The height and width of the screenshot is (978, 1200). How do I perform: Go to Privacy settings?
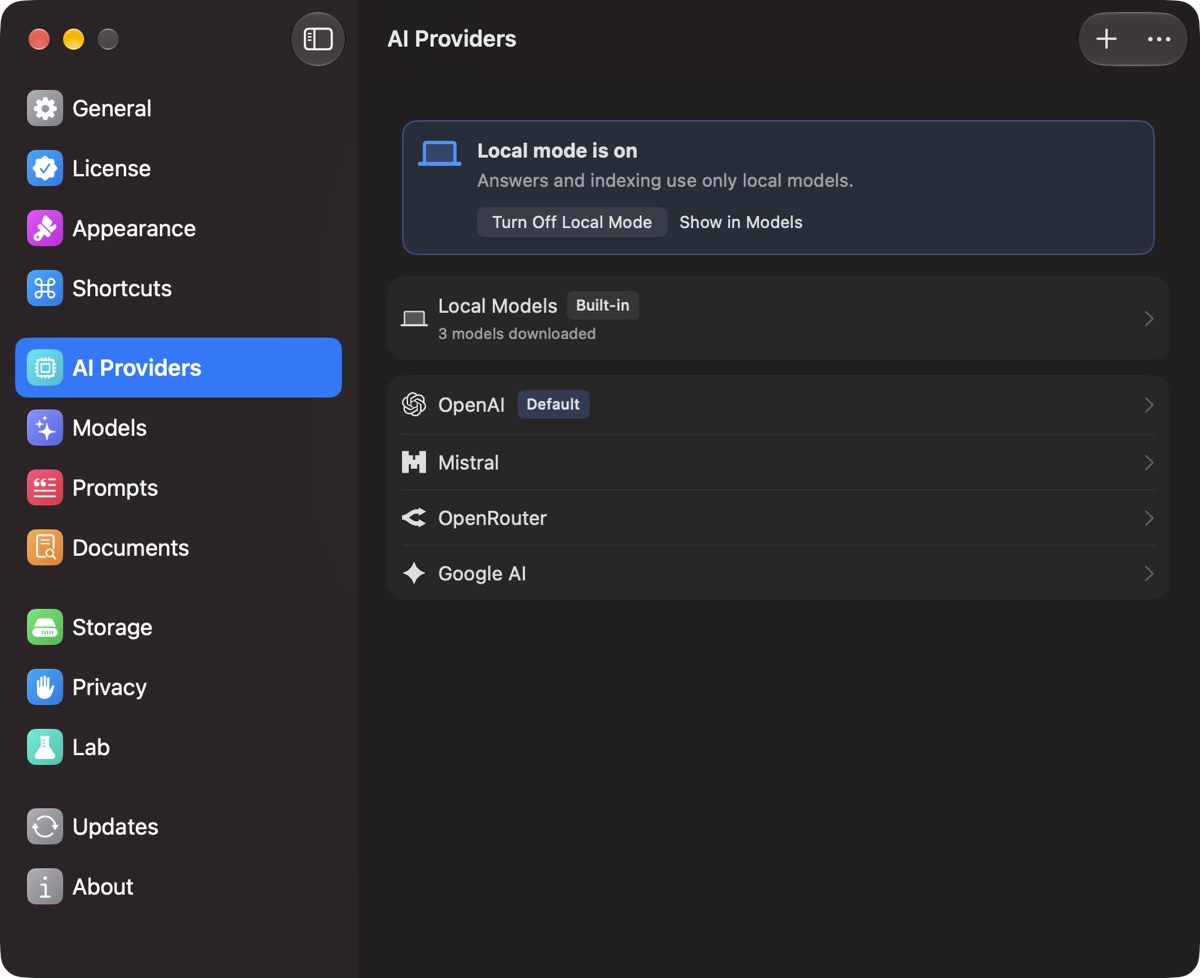[178, 688]
